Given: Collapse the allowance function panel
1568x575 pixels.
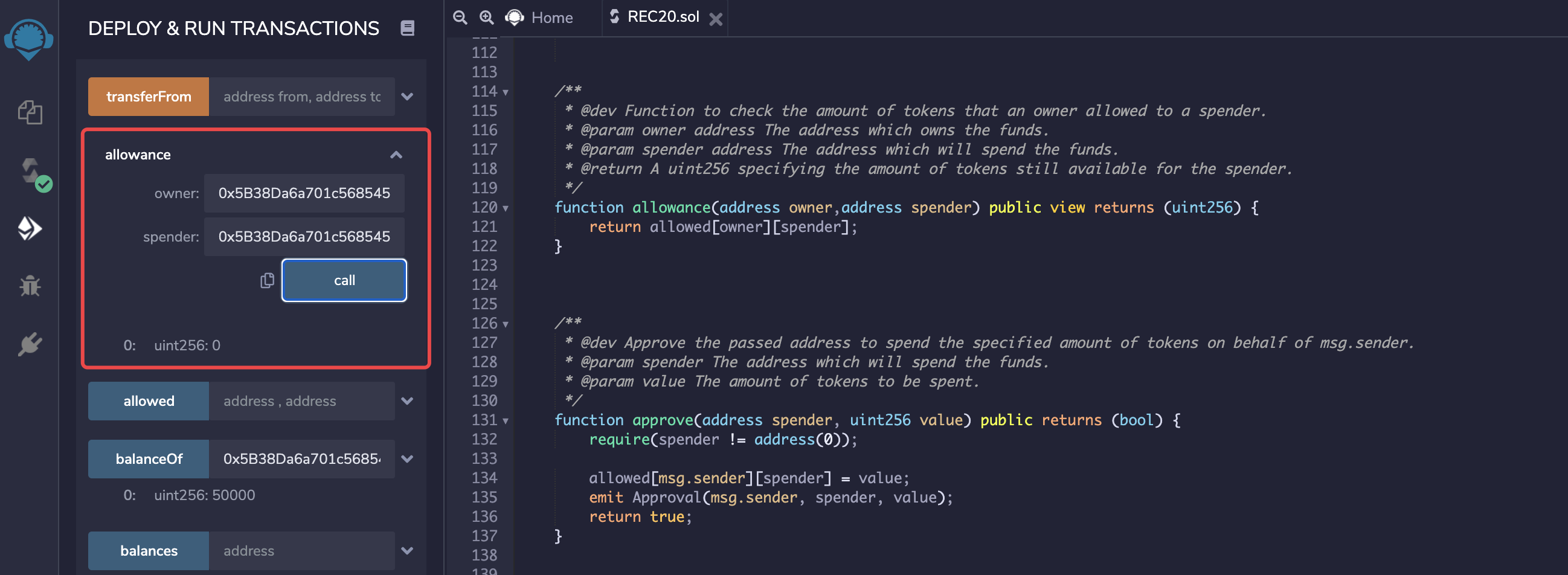Looking at the screenshot, I should click(x=396, y=155).
